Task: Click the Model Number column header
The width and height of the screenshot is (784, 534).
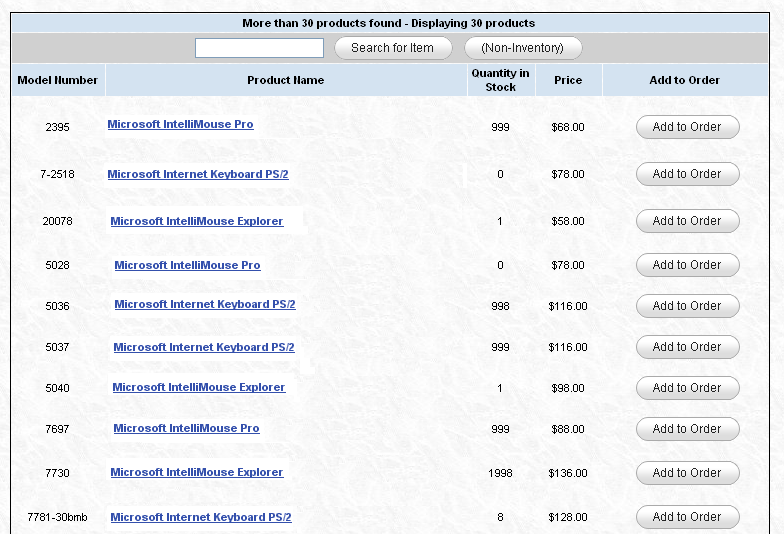Action: coord(58,80)
